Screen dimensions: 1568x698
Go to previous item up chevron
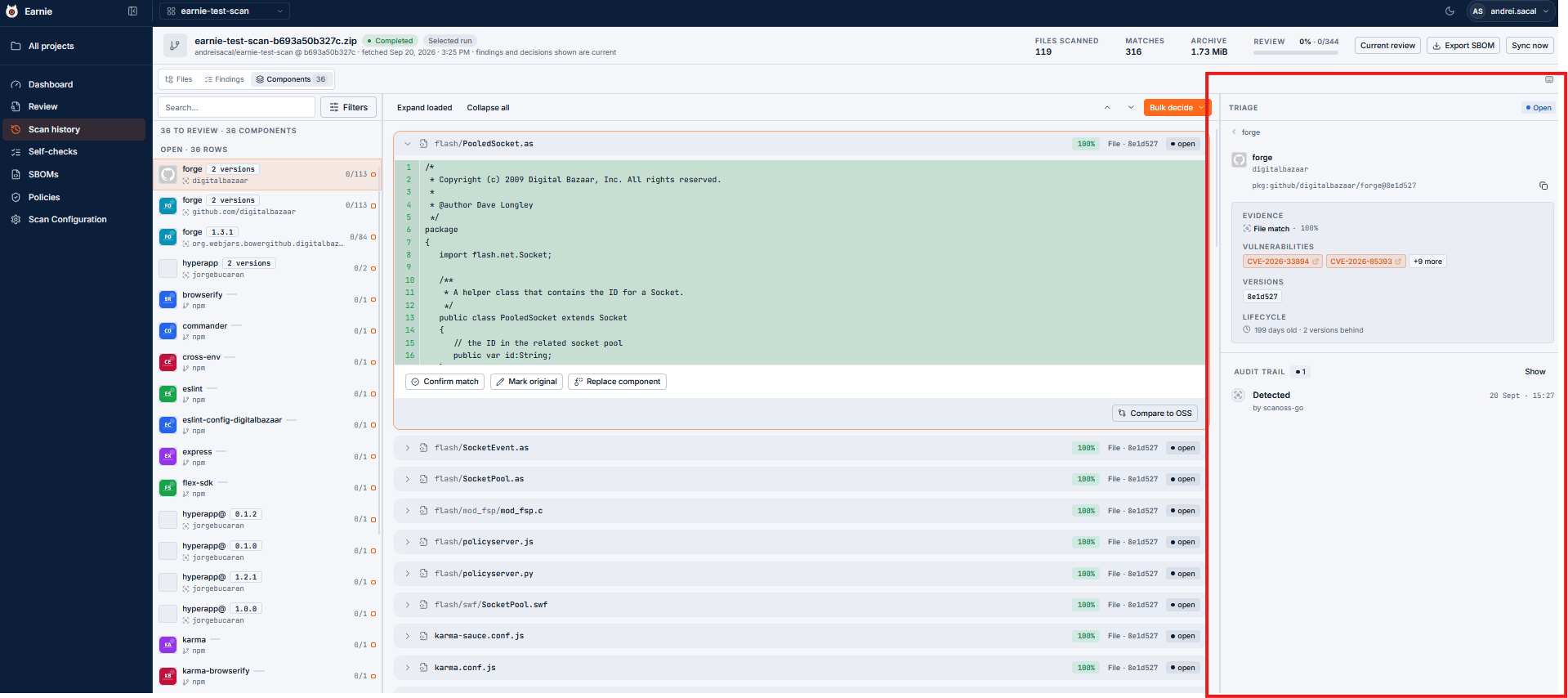pos(1107,108)
